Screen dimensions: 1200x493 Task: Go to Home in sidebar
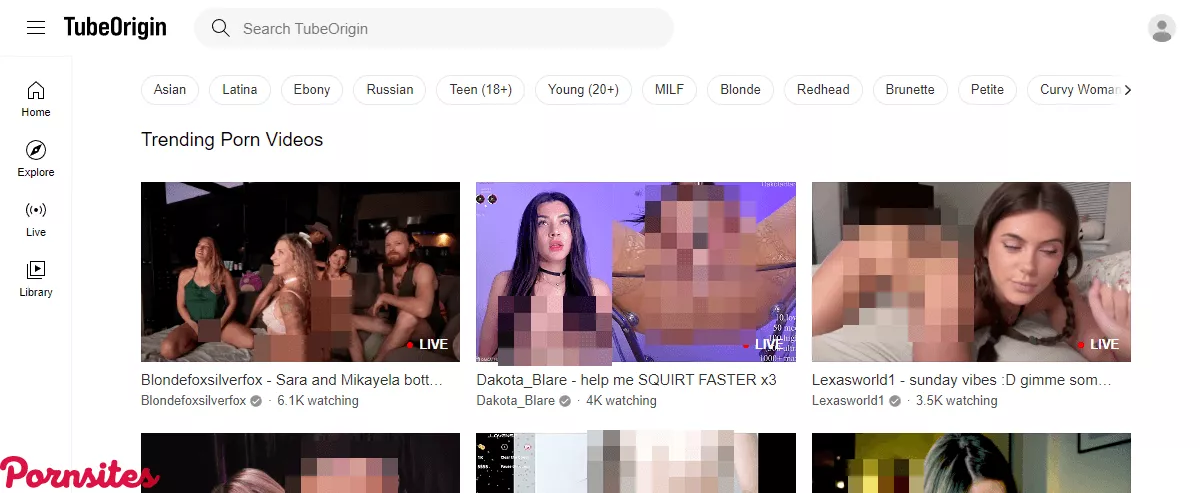click(x=36, y=99)
